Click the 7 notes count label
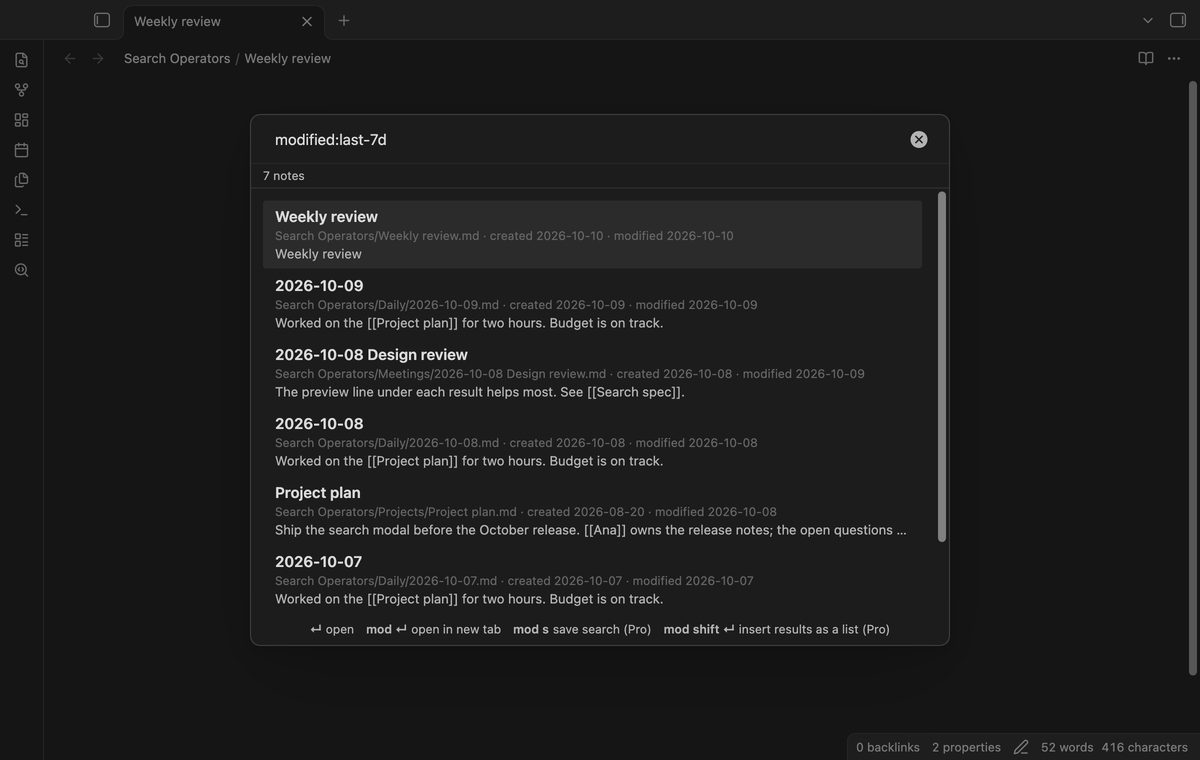The height and width of the screenshot is (760, 1200). tap(284, 176)
